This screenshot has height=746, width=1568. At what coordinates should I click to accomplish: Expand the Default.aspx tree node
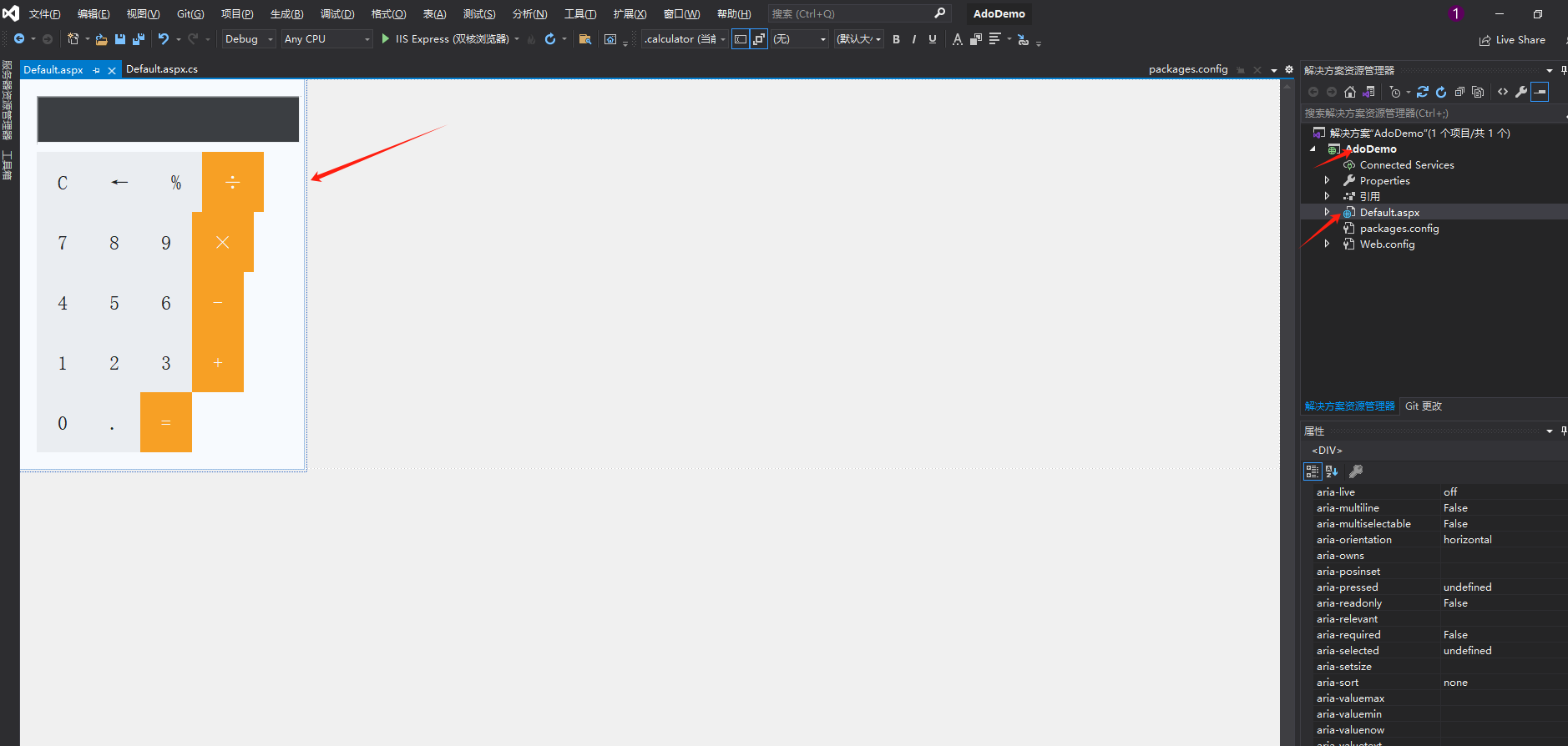(x=1327, y=212)
